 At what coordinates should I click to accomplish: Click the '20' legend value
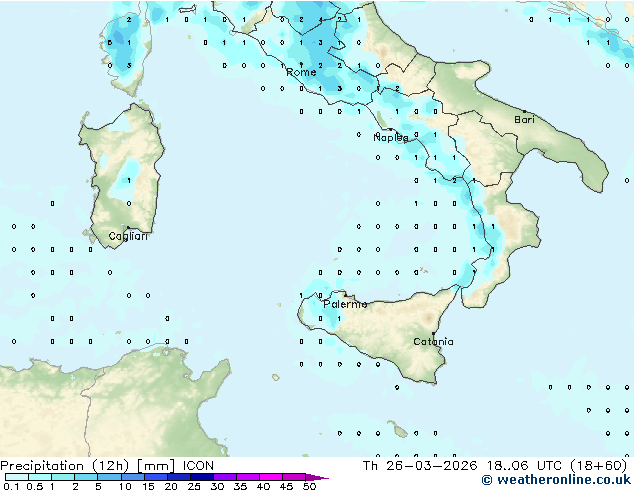pos(171,486)
